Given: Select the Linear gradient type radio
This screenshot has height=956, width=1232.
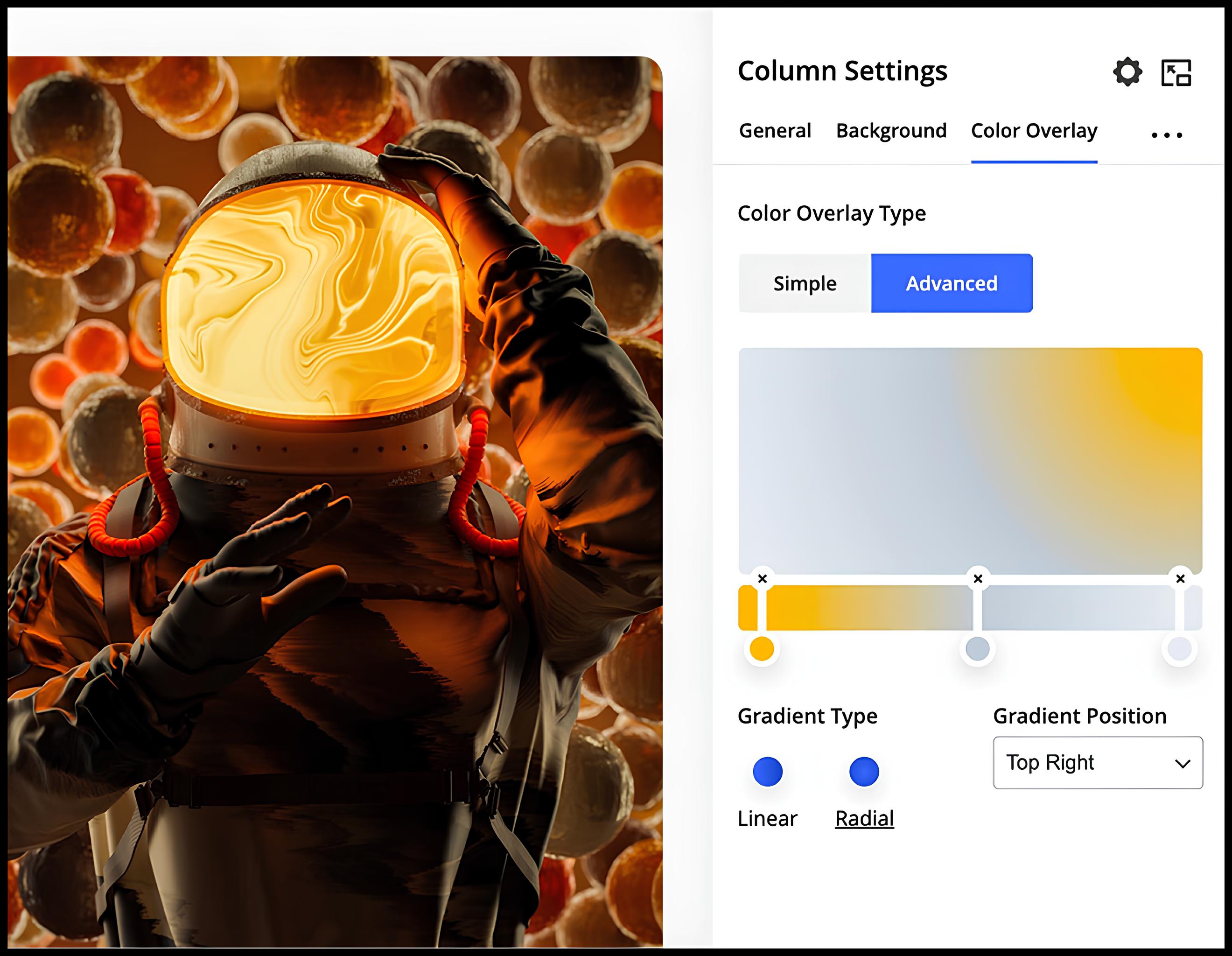Looking at the screenshot, I should pyautogui.click(x=767, y=772).
